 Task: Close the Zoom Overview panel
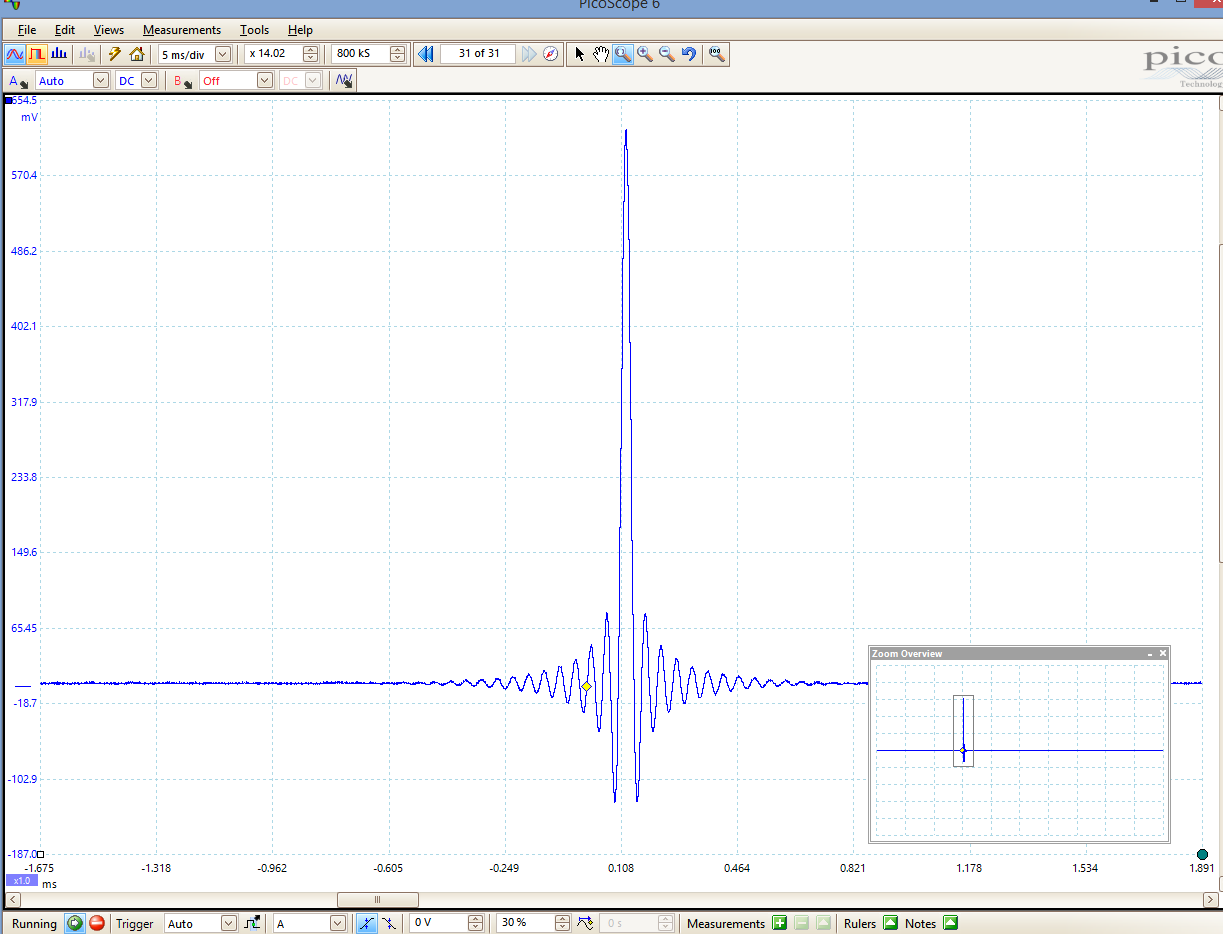coord(1162,653)
